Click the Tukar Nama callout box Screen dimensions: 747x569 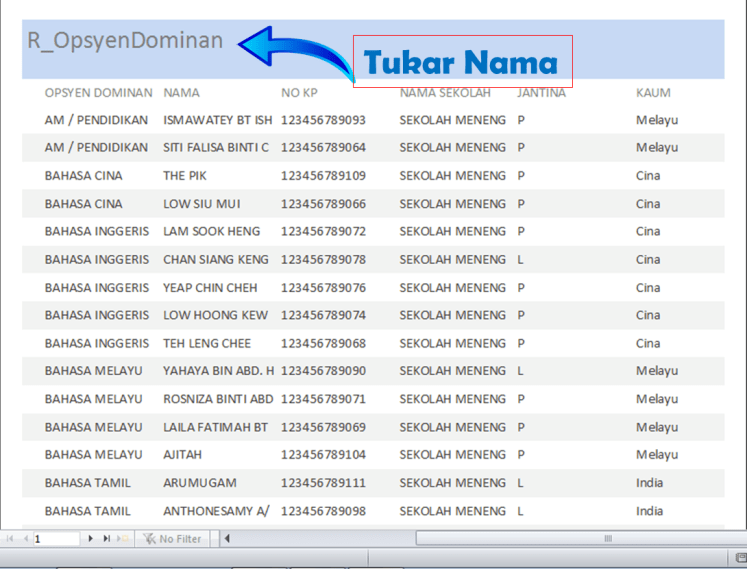[462, 62]
